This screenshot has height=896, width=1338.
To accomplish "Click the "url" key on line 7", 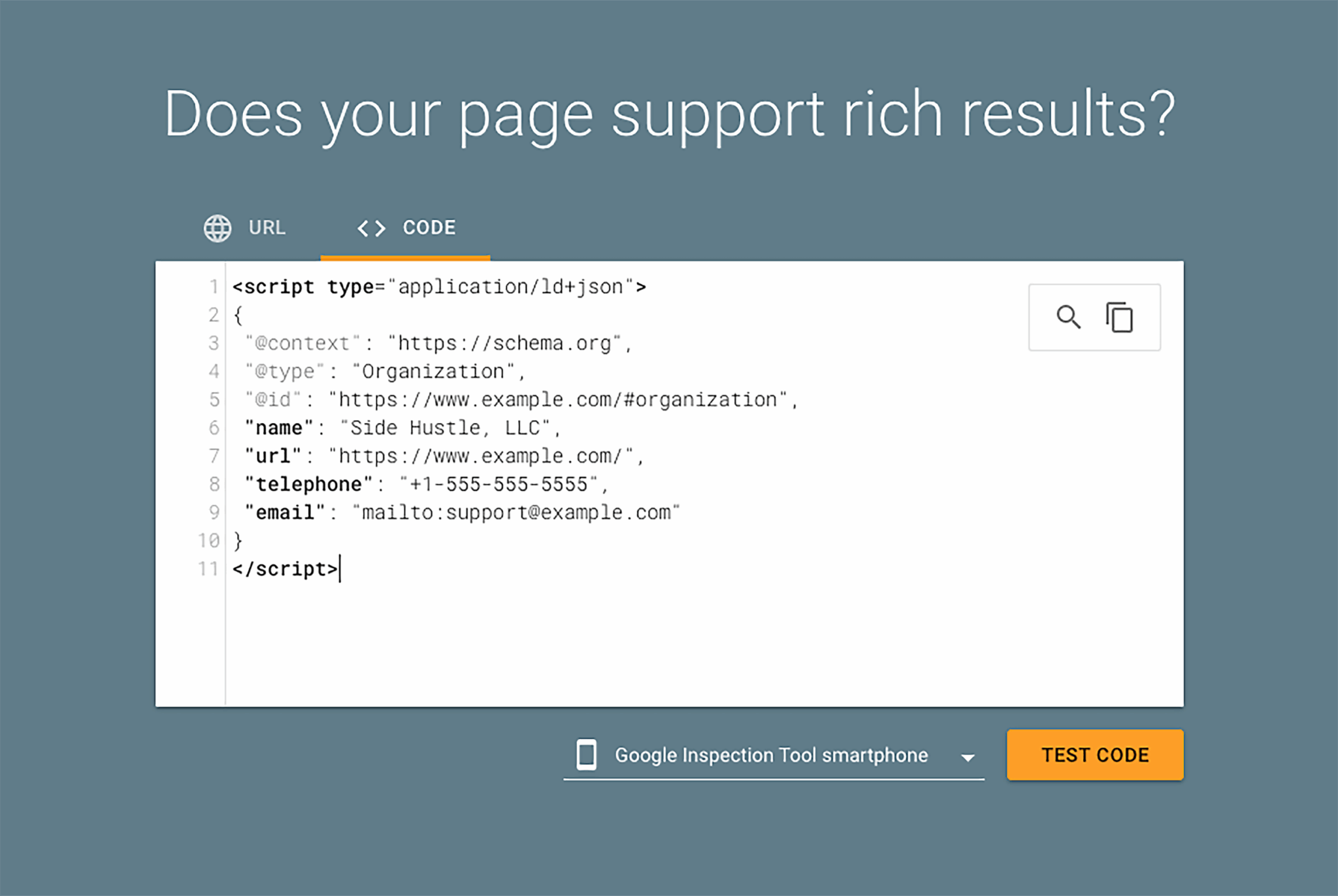I will (x=273, y=456).
